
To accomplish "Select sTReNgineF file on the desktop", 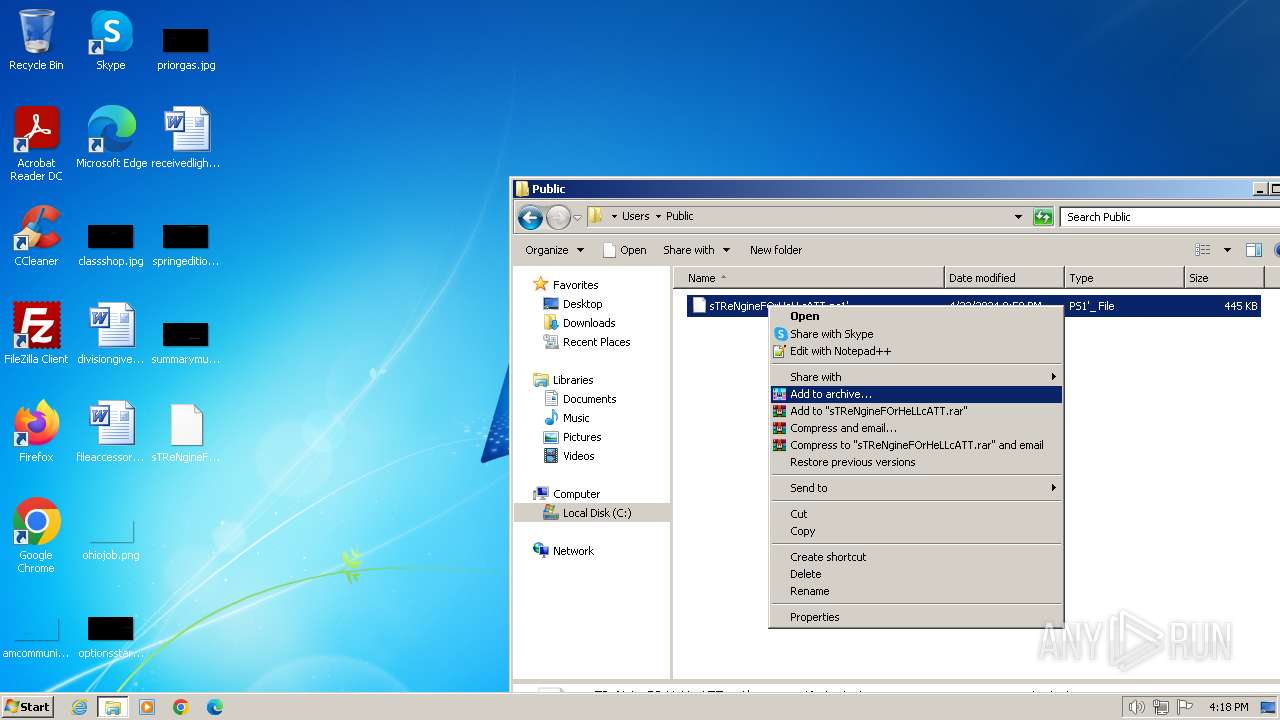I will [x=186, y=431].
